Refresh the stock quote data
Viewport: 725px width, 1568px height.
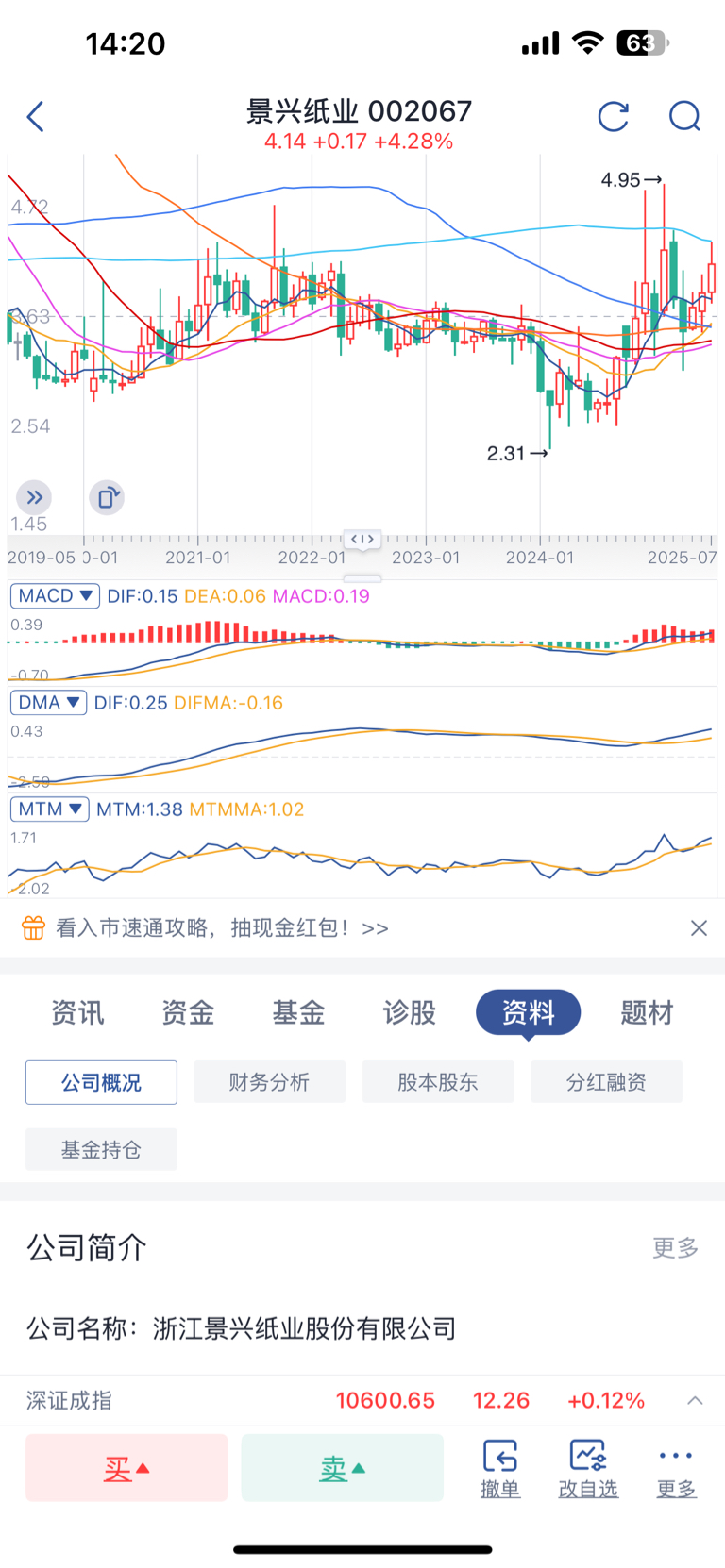pos(614,117)
